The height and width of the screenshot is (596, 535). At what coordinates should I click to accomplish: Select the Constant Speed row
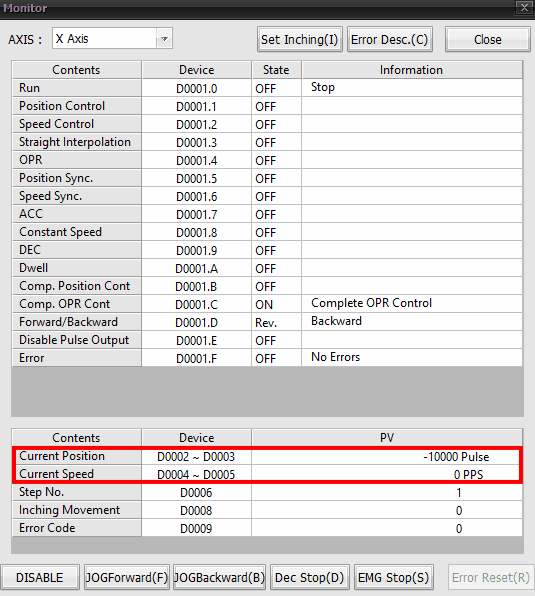[77, 232]
